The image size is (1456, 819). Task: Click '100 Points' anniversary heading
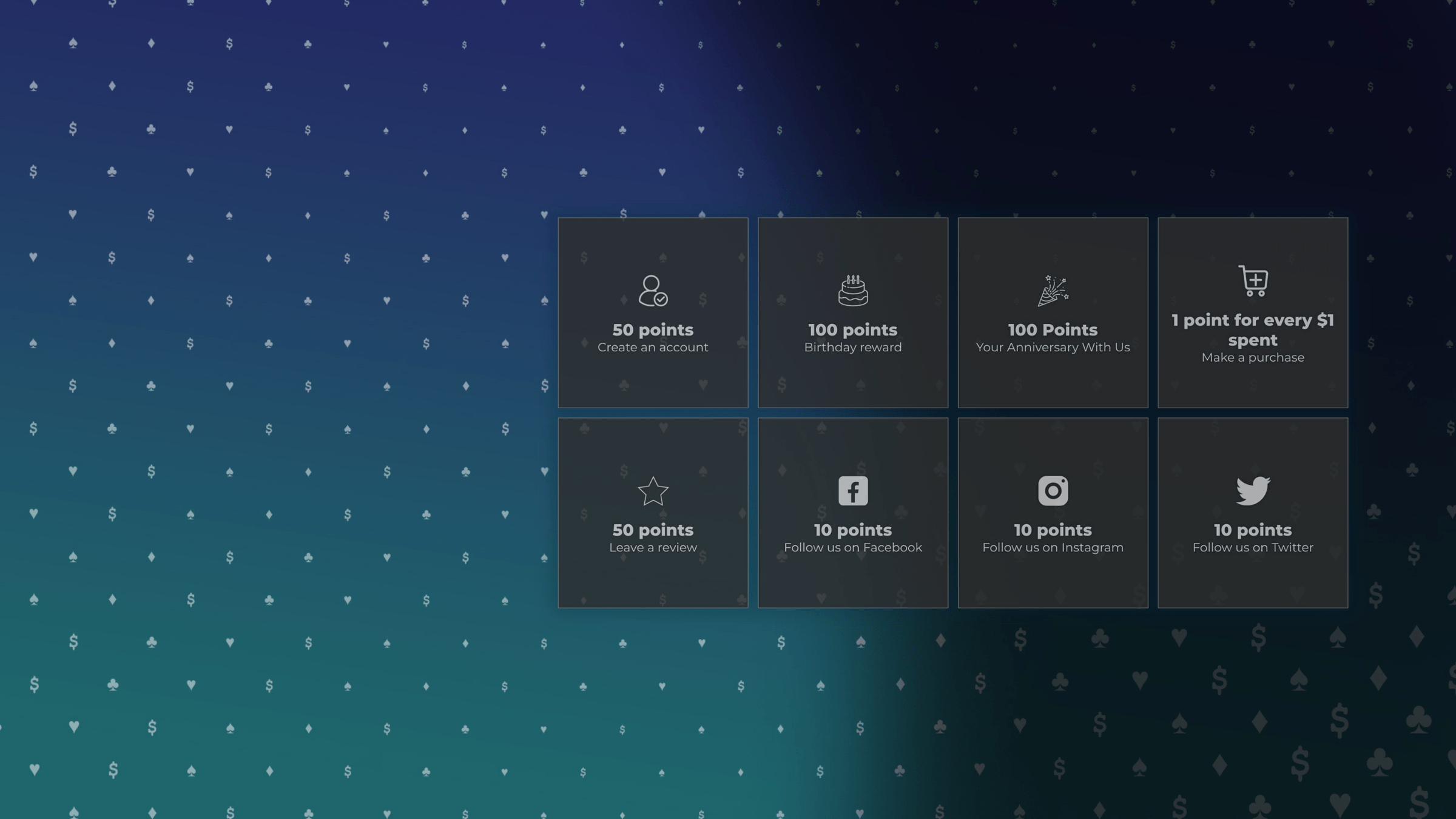(x=1053, y=330)
